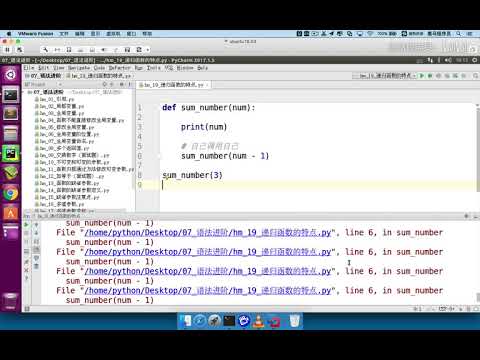The width and height of the screenshot is (480, 360).
Task: Click the Ubuntu top bar power gear icon
Action: (475, 60)
